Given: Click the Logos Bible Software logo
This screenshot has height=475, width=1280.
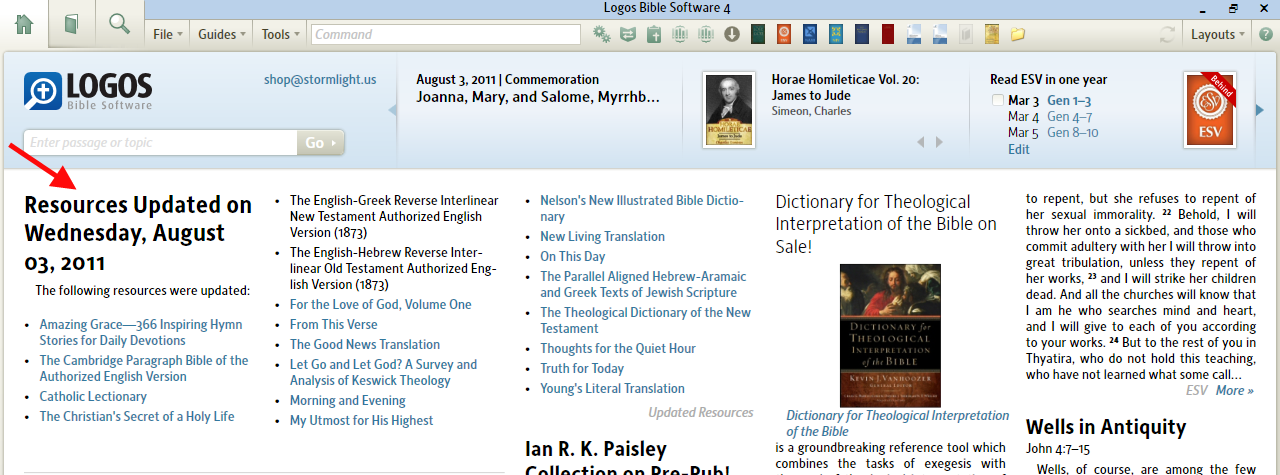Looking at the screenshot, I should click(88, 92).
